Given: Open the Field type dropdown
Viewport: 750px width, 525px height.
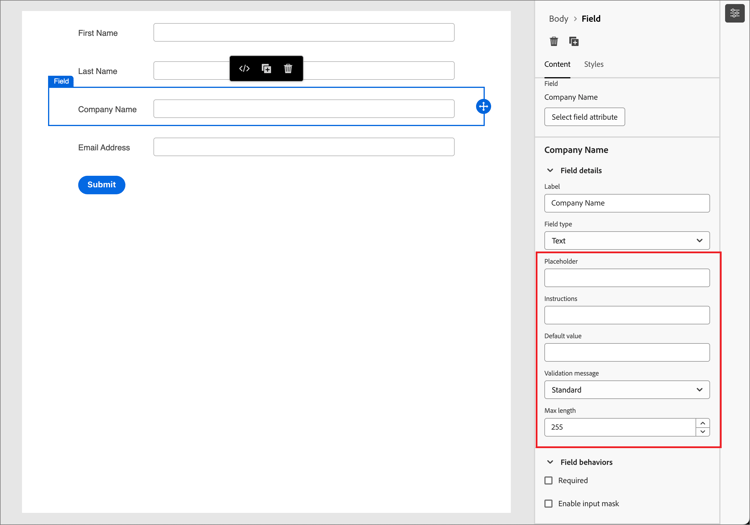Looking at the screenshot, I should coord(627,241).
